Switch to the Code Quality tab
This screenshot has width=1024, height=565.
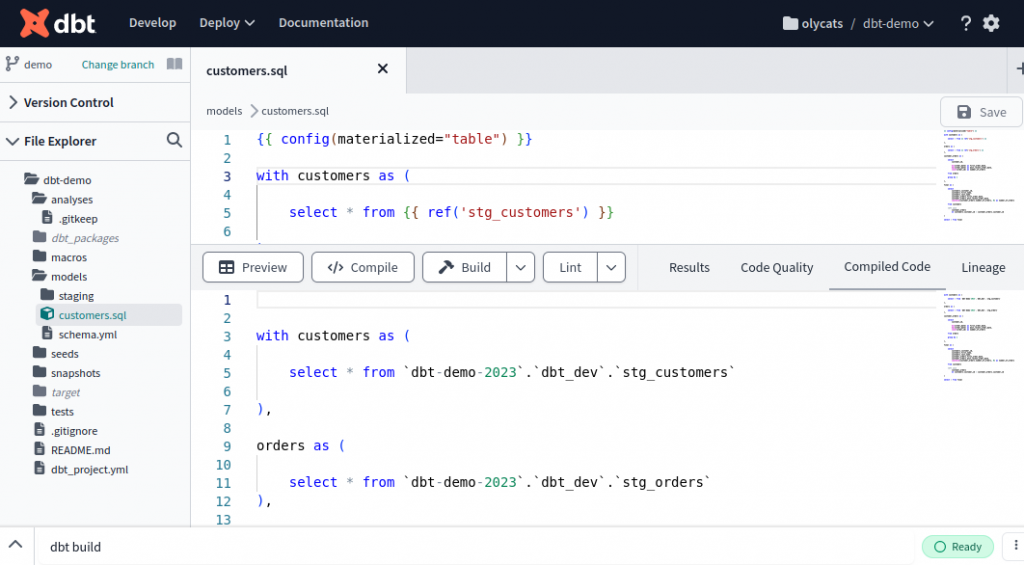click(x=776, y=267)
